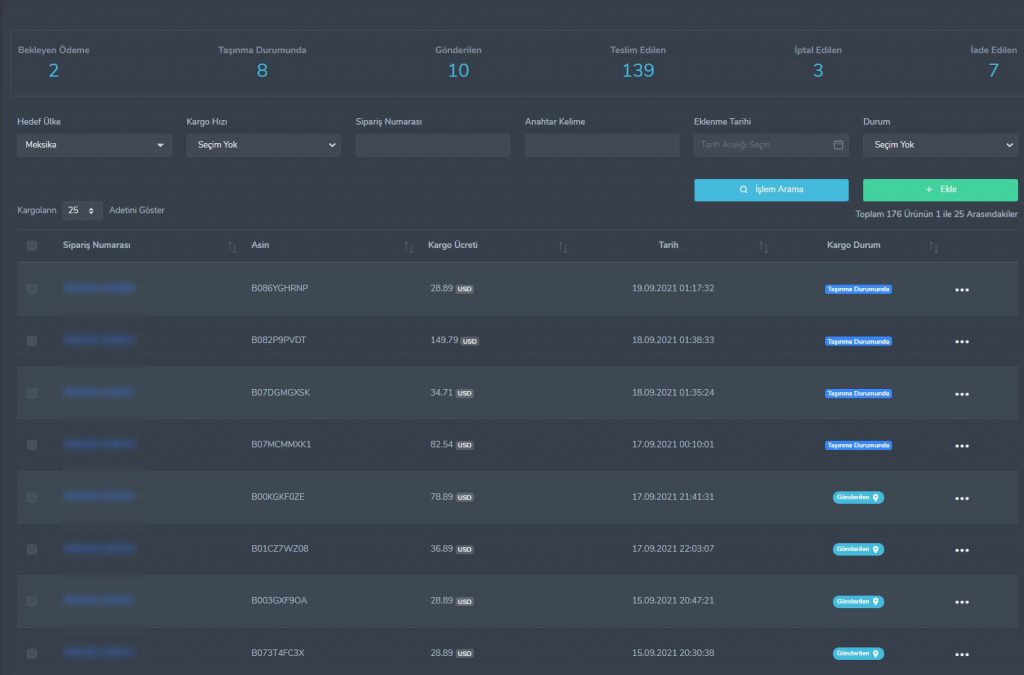Expand the Kargo Hızı dropdown
Image resolution: width=1024 pixels, height=675 pixels.
263,145
